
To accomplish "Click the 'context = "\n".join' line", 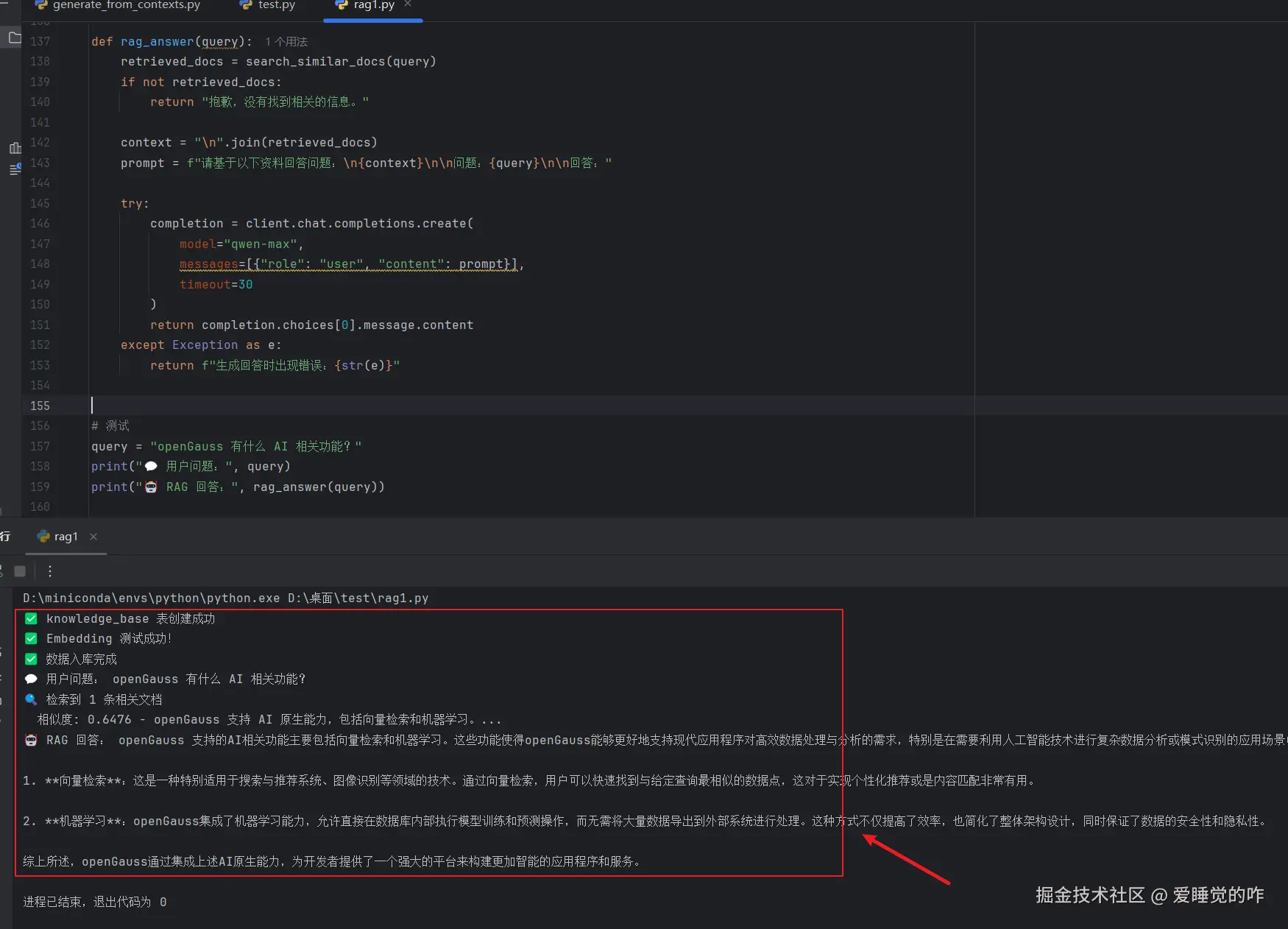I will click(x=249, y=143).
